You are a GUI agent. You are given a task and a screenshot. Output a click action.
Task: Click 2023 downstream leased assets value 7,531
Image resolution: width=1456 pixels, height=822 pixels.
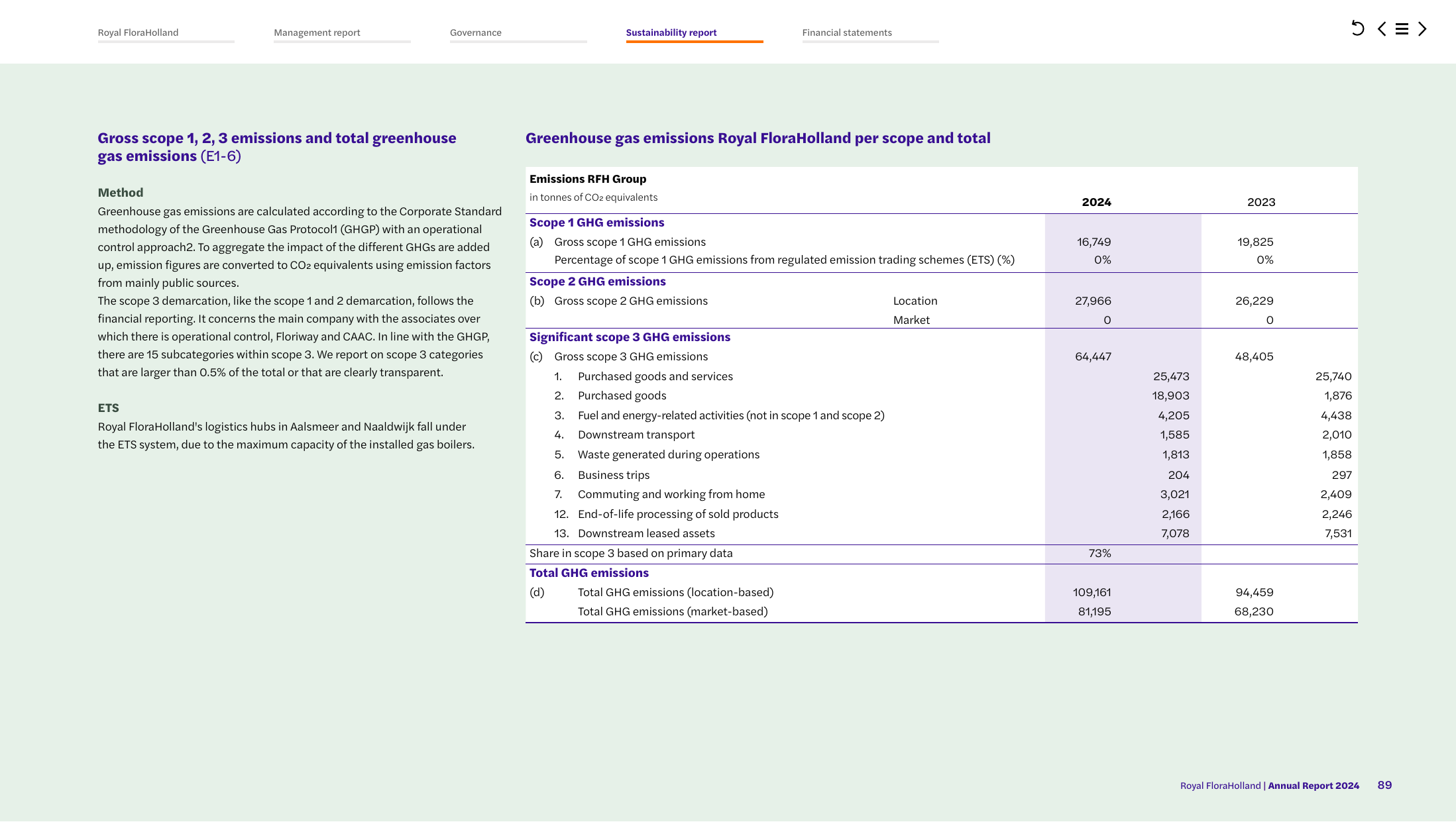1337,533
